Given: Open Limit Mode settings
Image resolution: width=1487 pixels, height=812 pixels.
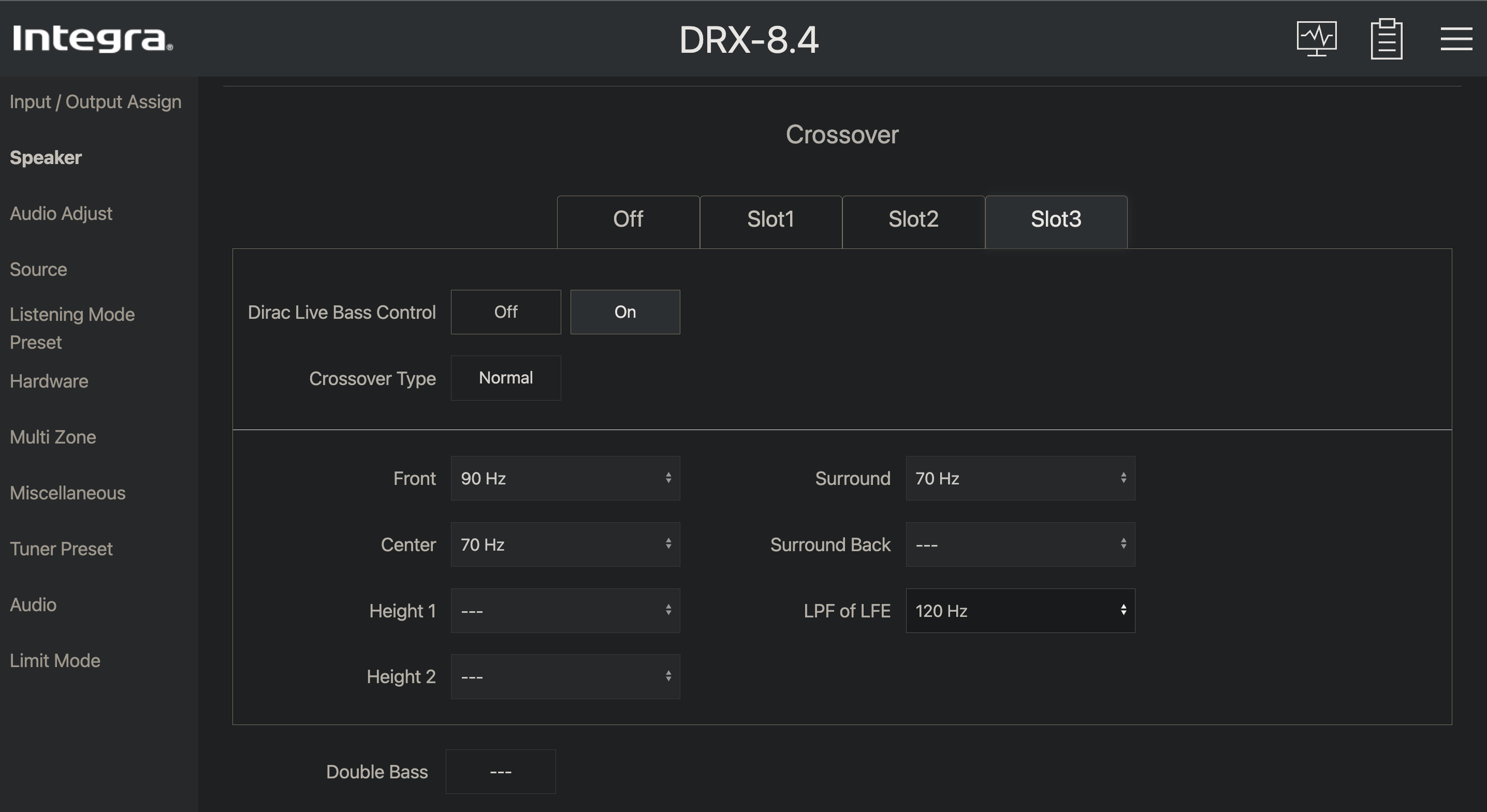Looking at the screenshot, I should click(55, 661).
